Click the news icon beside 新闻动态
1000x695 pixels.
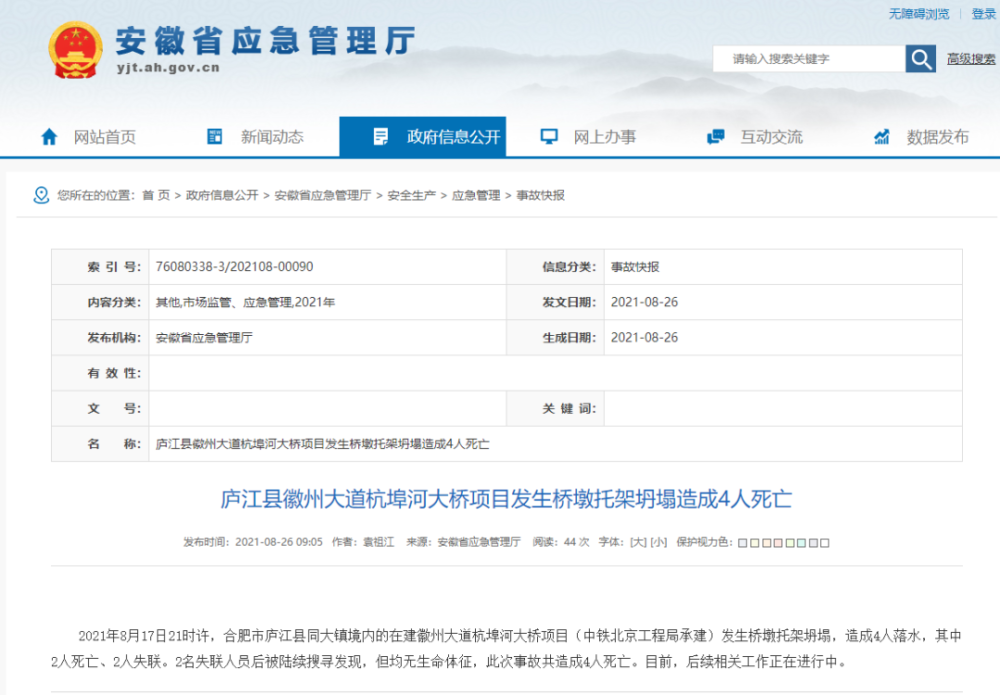(x=215, y=136)
